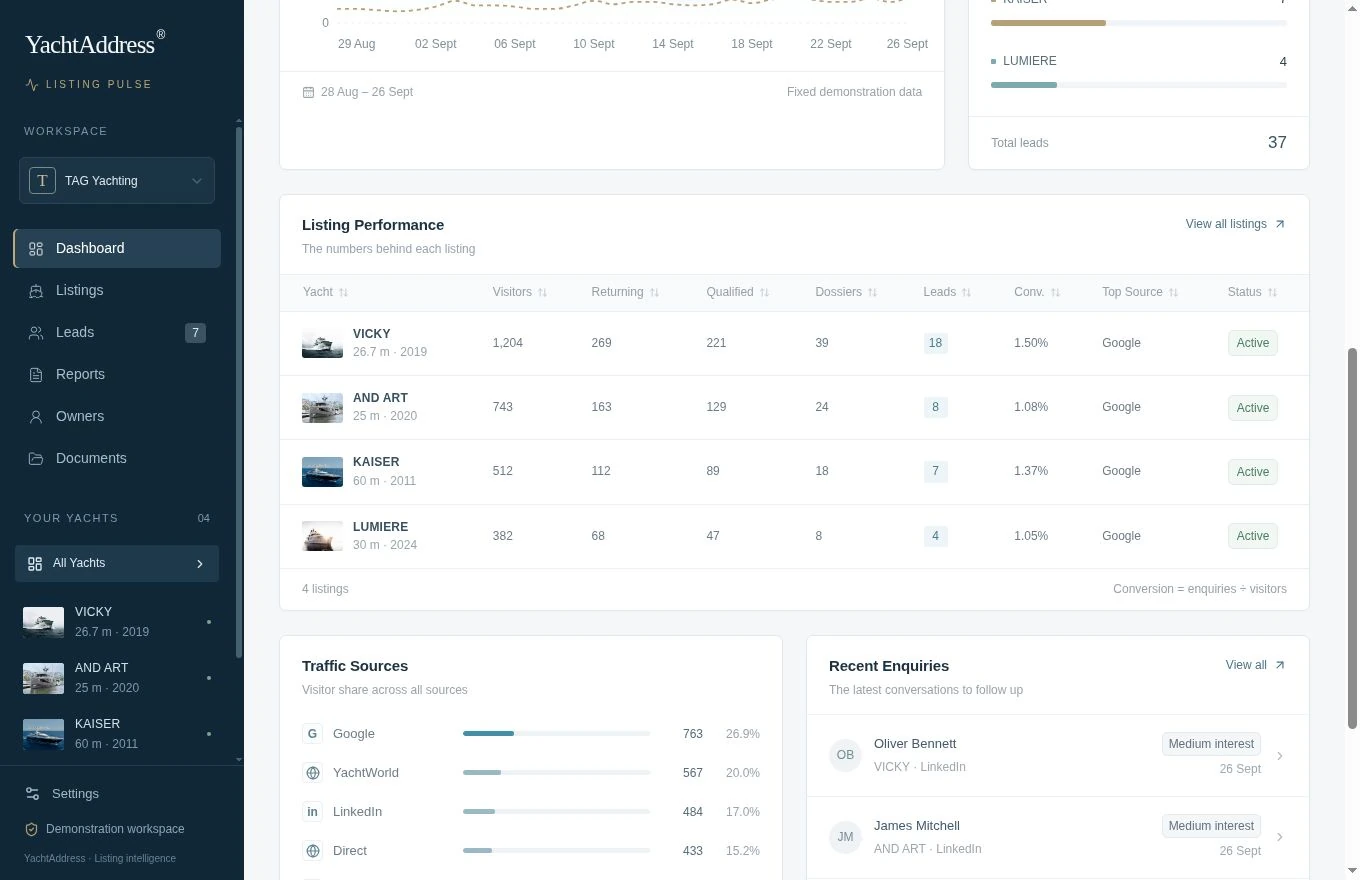Go to Dashboard in the sidebar
This screenshot has width=1360, height=880.
point(117,249)
